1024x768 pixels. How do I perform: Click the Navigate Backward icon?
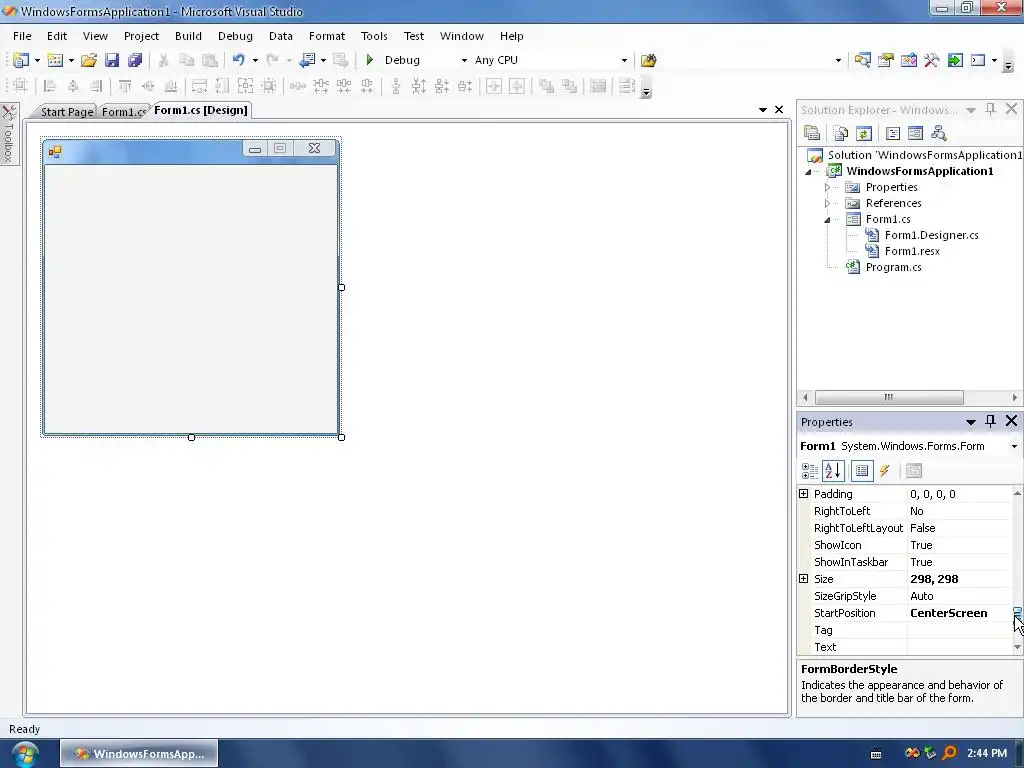307,60
